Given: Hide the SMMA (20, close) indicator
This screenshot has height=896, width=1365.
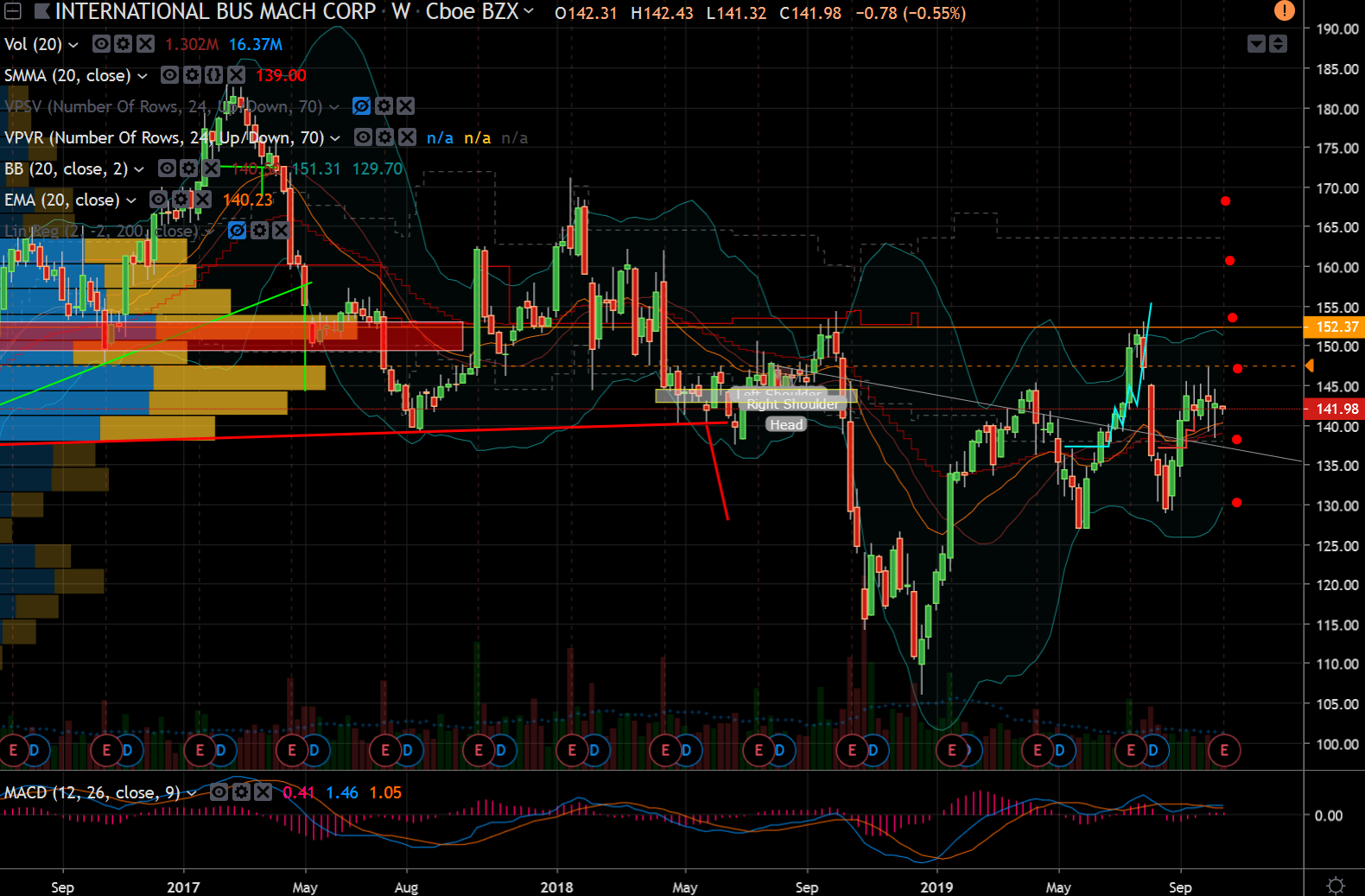Looking at the screenshot, I should point(170,75).
